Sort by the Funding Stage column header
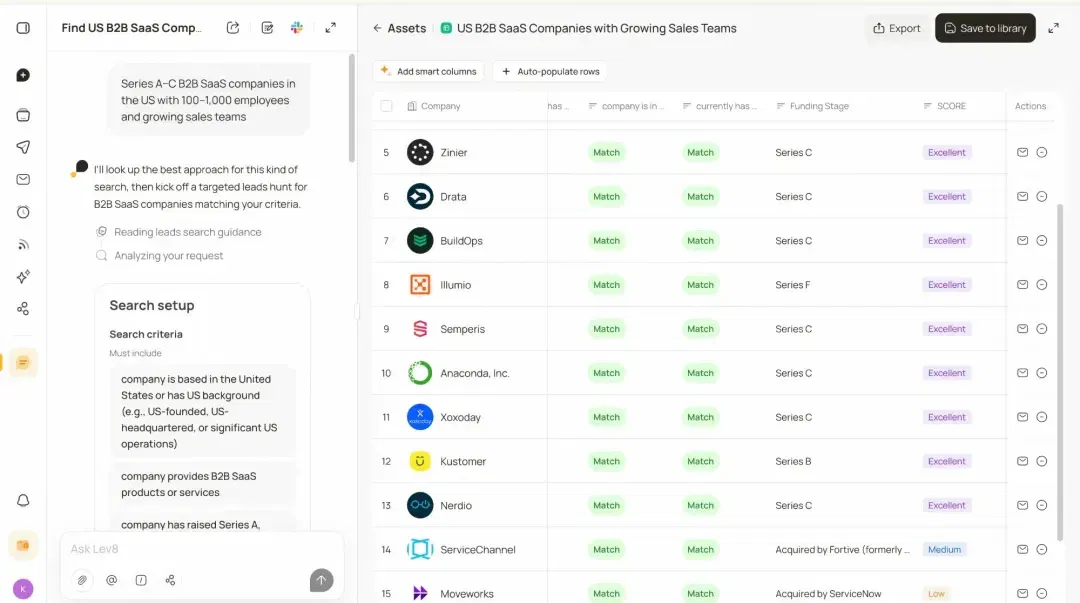The image size is (1080, 603). tap(813, 106)
